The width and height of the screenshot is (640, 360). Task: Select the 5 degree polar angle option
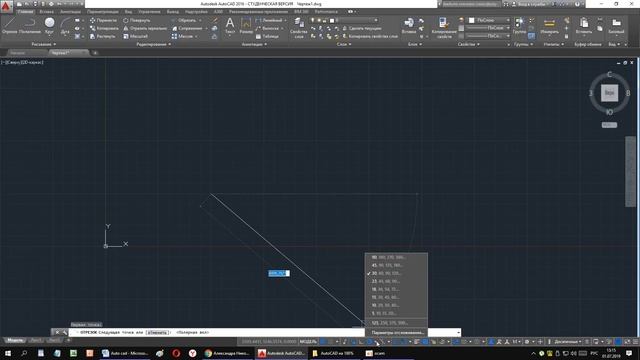click(396, 313)
